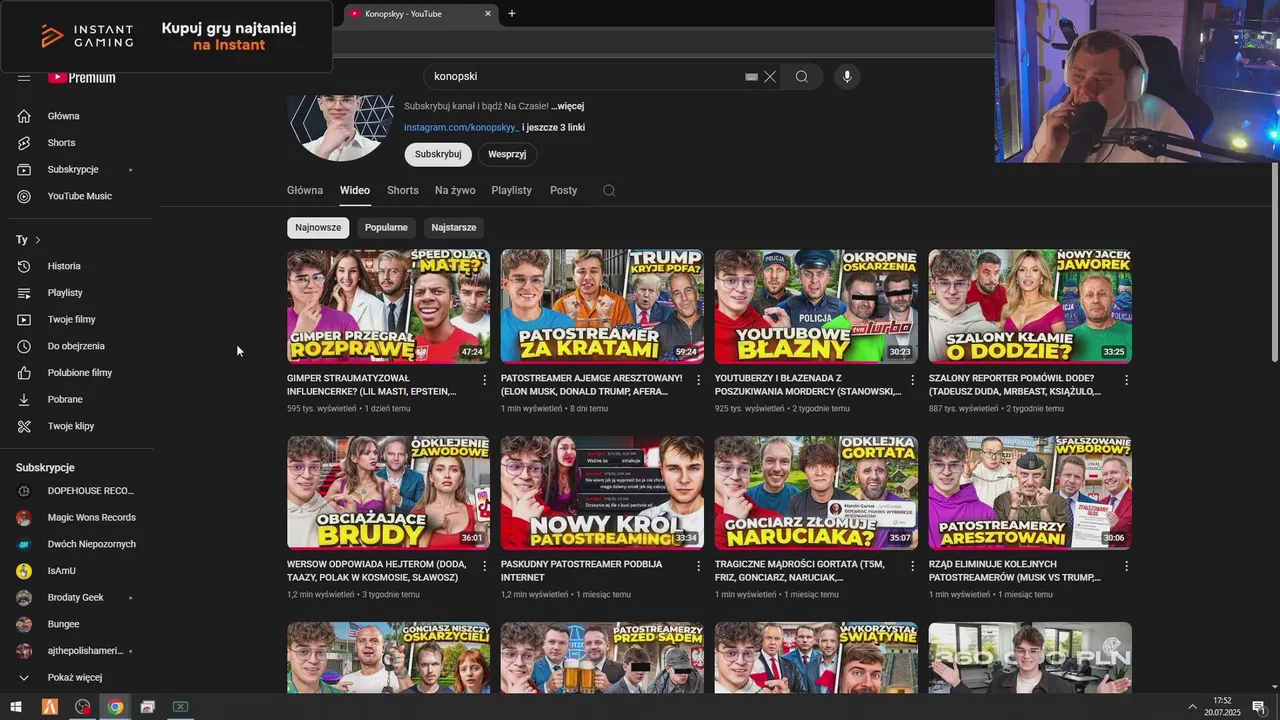
Task: Open Posty channel tab
Action: pyautogui.click(x=564, y=190)
